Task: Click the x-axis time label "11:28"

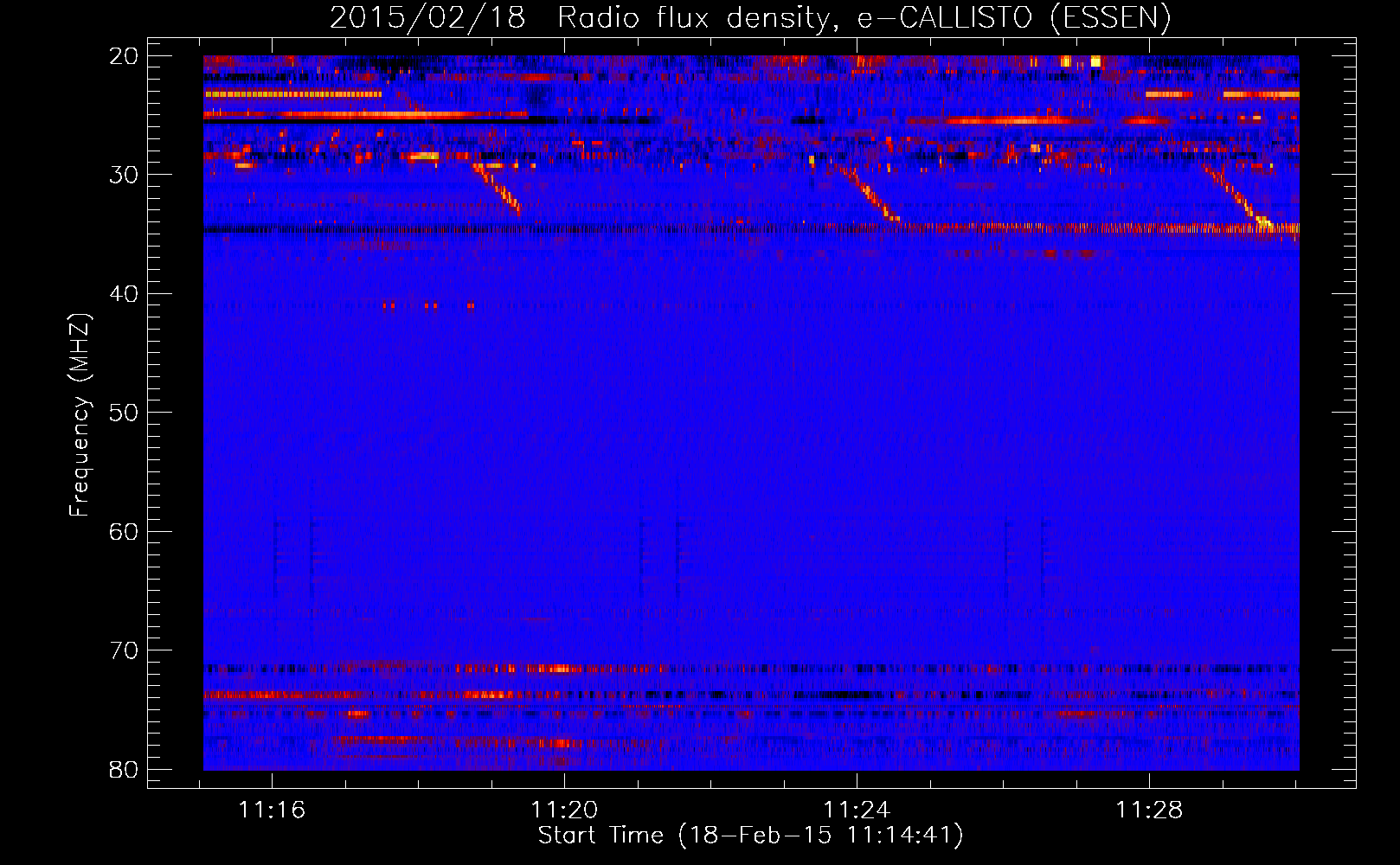Action: (1149, 811)
